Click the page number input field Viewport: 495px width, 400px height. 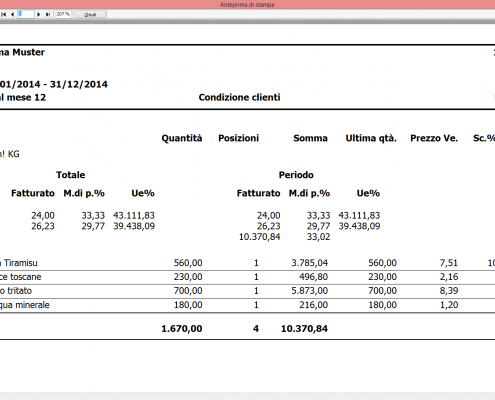pos(26,14)
